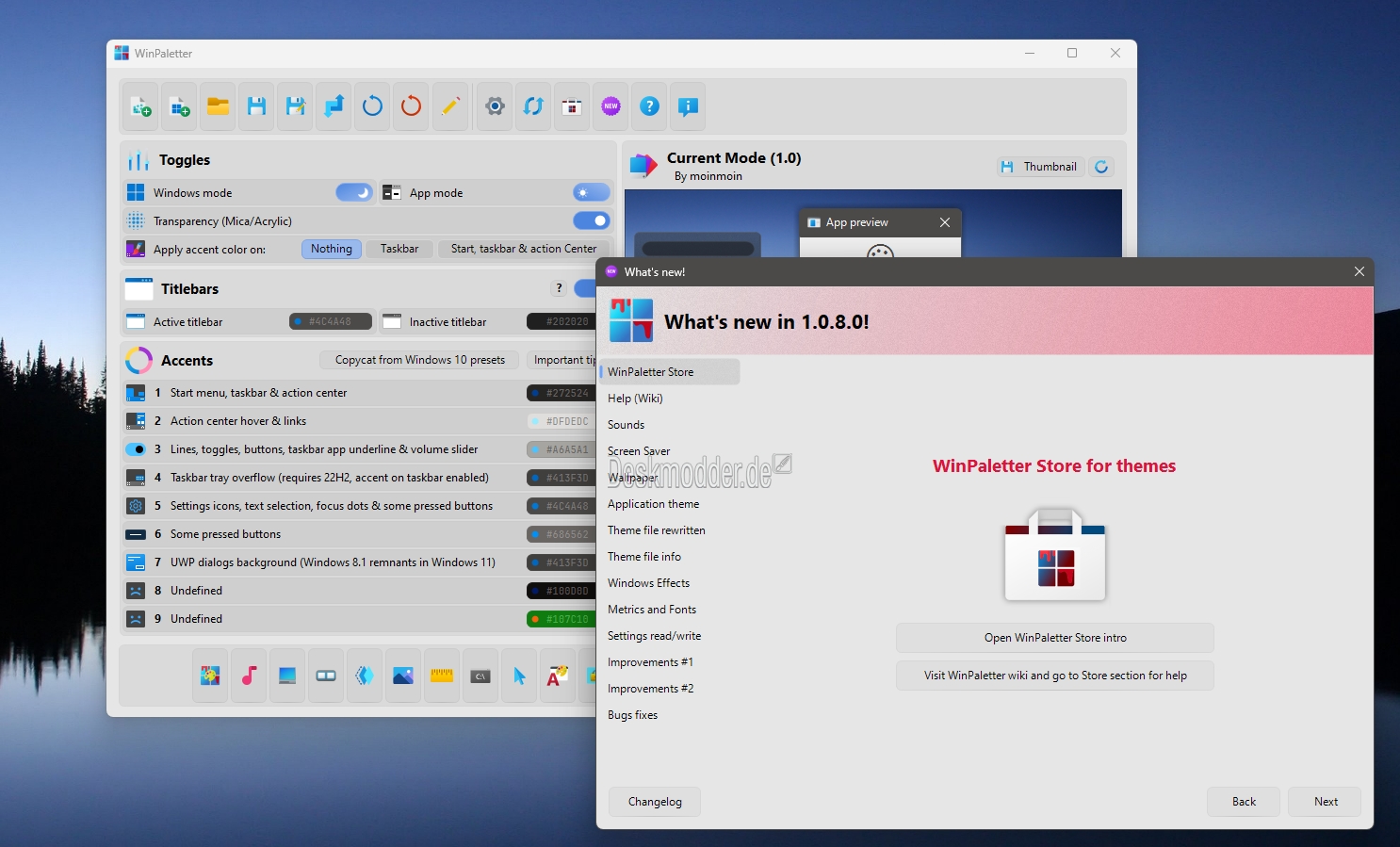Open cursors editor blue pointer icon
This screenshot has height=847, width=1400.
coord(519,676)
